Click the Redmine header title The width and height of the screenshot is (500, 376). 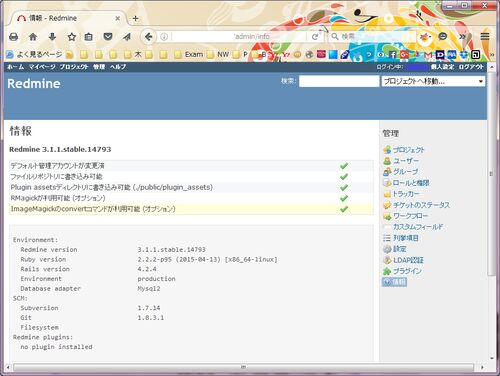point(34,83)
